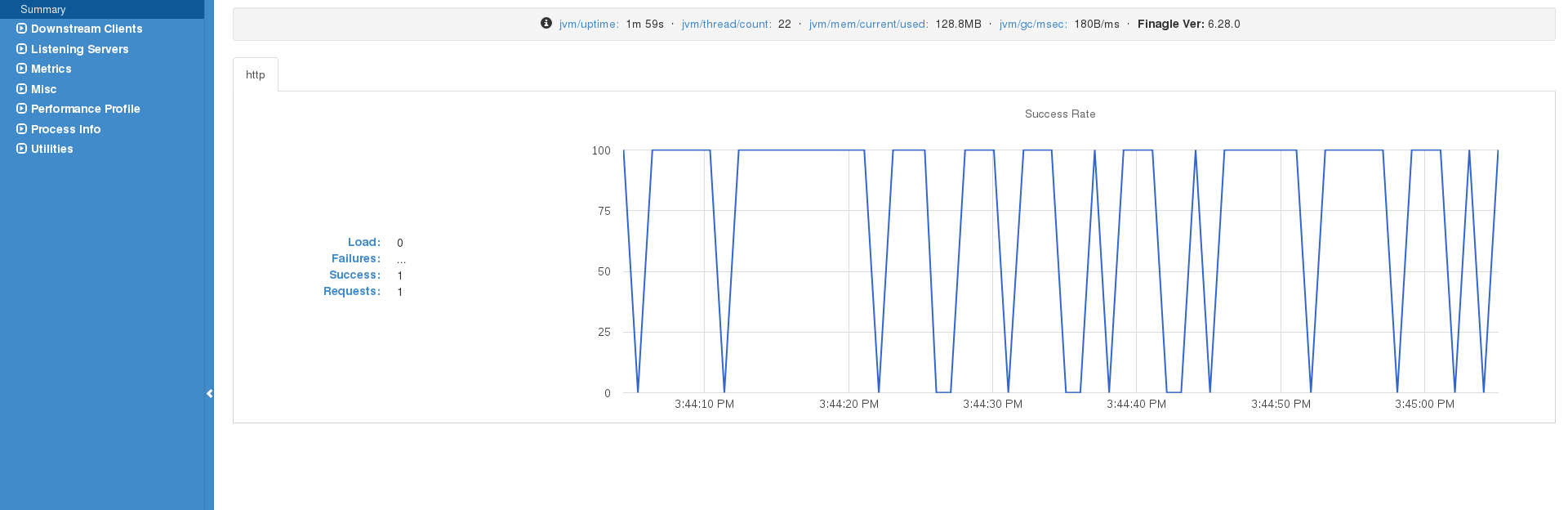Open Listening Servers section label

pyautogui.click(x=80, y=49)
